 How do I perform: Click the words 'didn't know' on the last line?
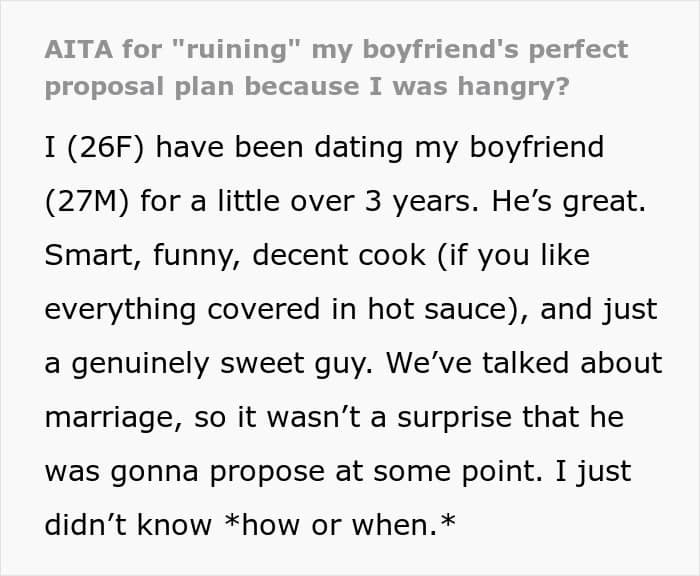point(128,524)
